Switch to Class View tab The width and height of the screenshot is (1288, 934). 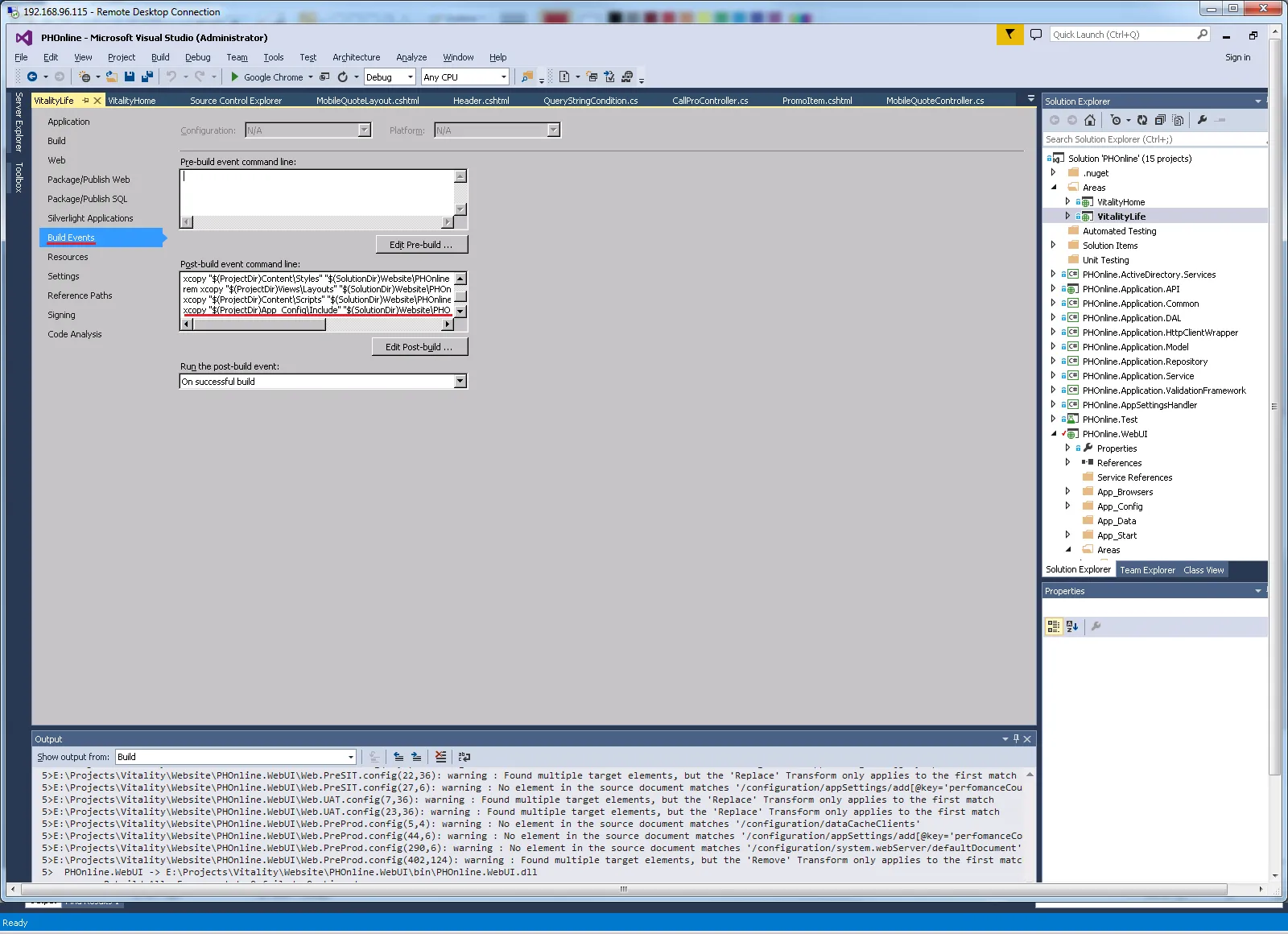[1203, 570]
